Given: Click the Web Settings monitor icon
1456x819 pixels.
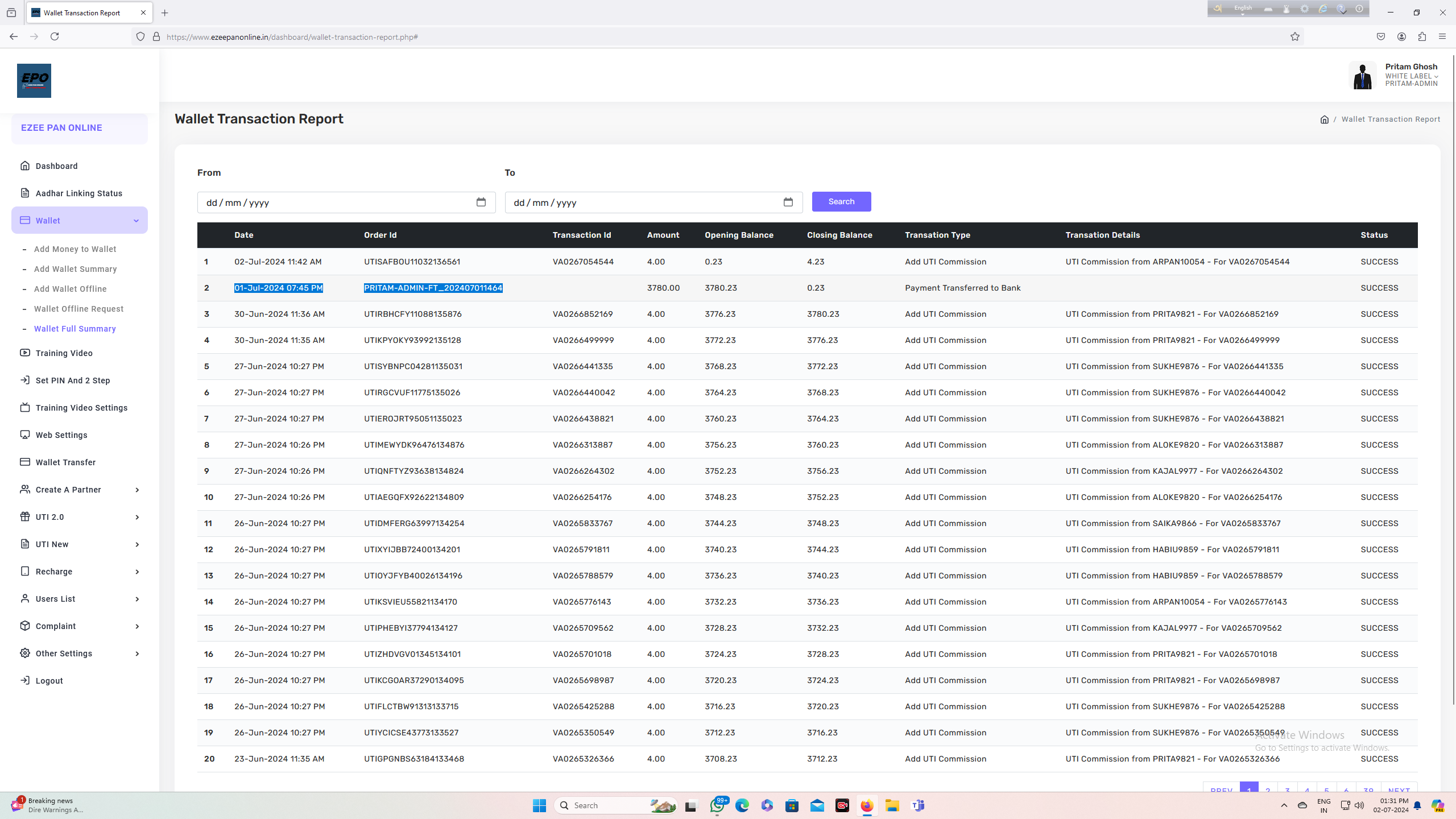Looking at the screenshot, I should coord(25,435).
